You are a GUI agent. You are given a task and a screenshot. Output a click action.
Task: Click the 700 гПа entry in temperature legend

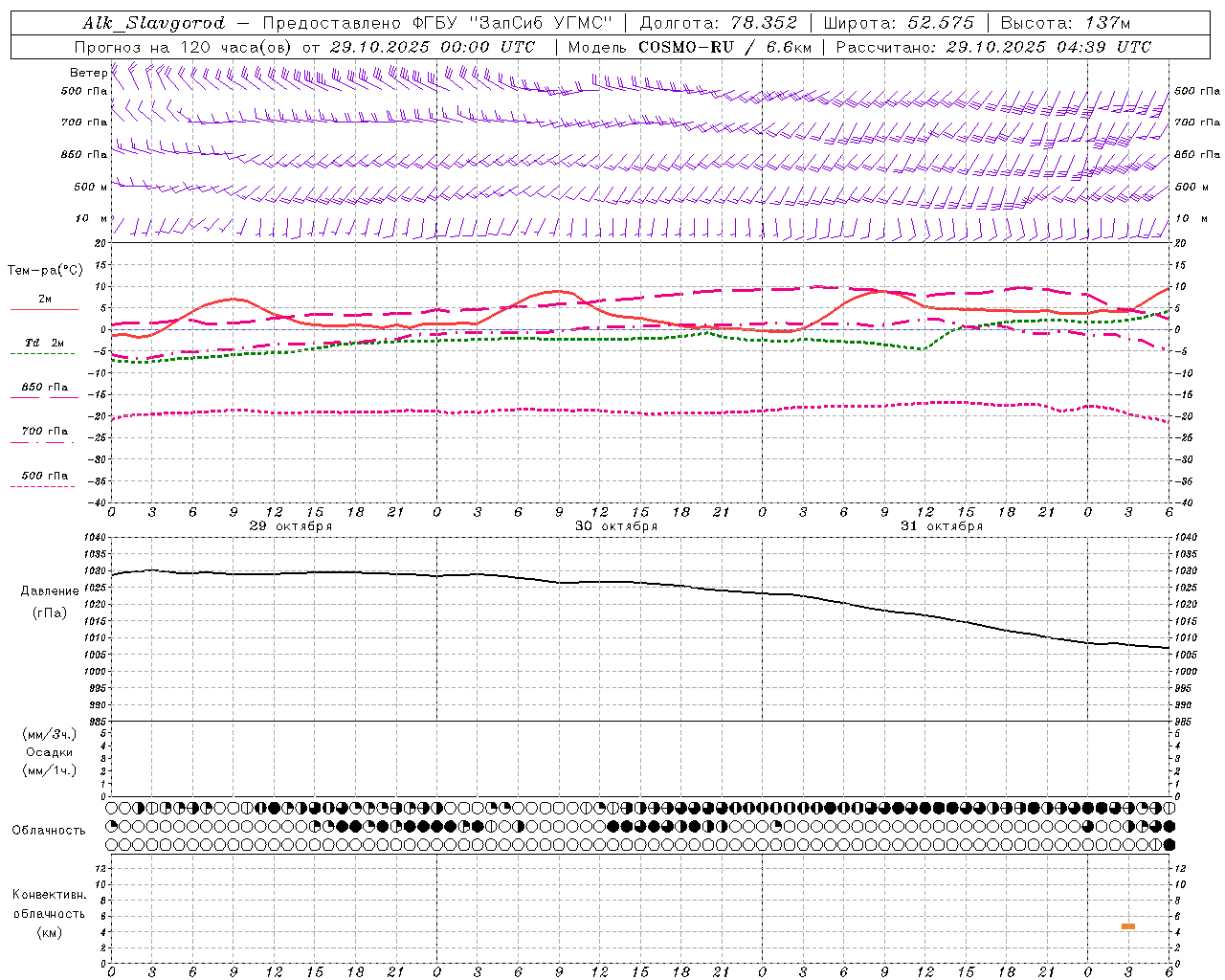tap(45, 431)
